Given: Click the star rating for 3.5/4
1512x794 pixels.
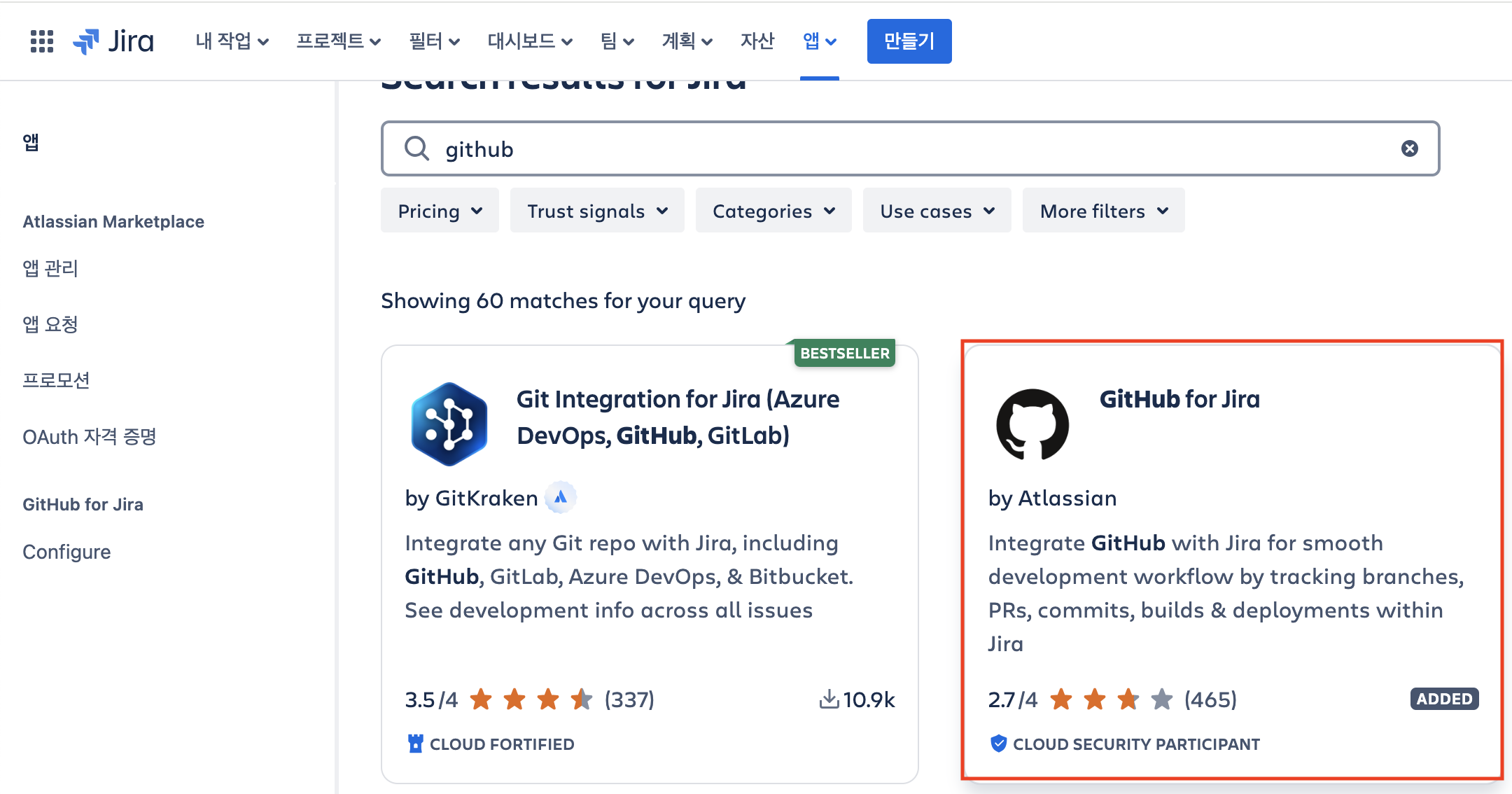Looking at the screenshot, I should 531,699.
